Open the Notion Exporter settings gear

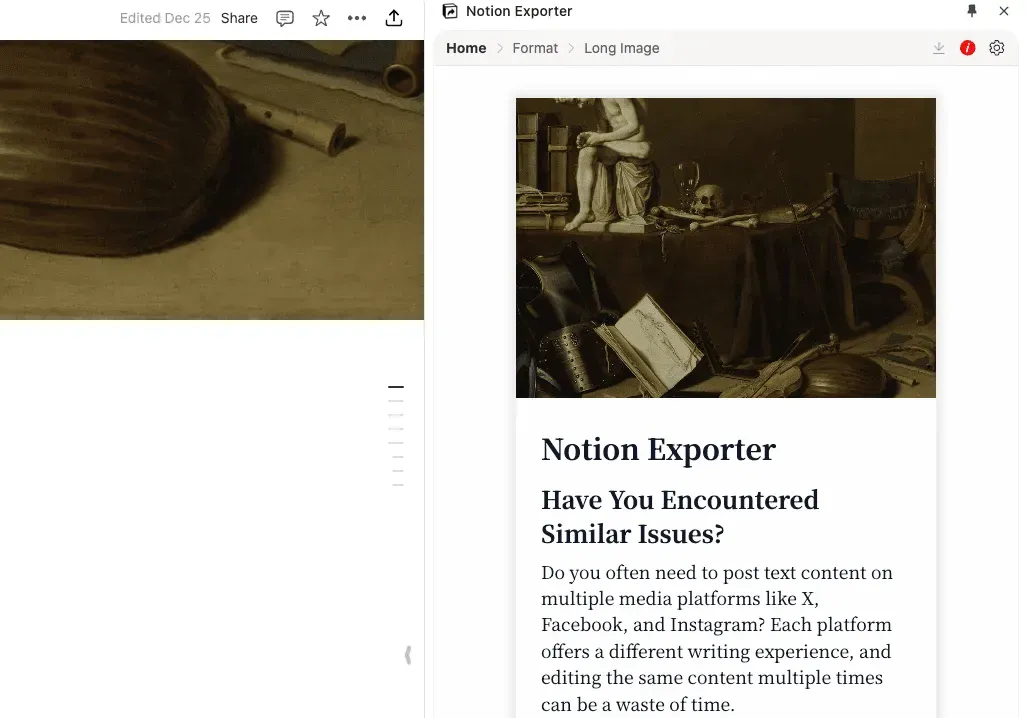[996, 47]
